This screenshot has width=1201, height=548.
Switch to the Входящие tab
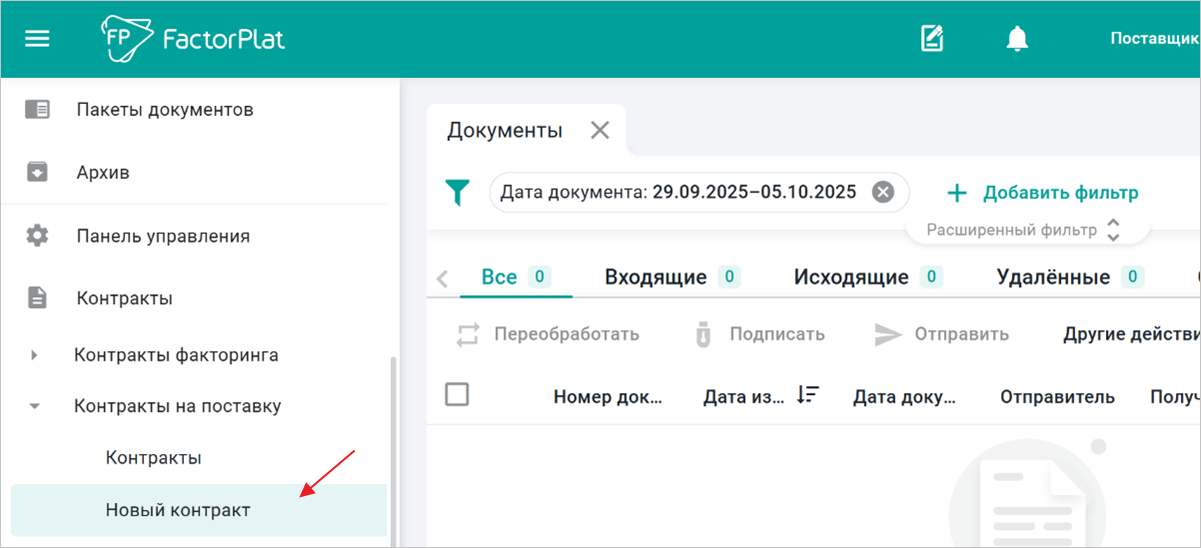[655, 277]
